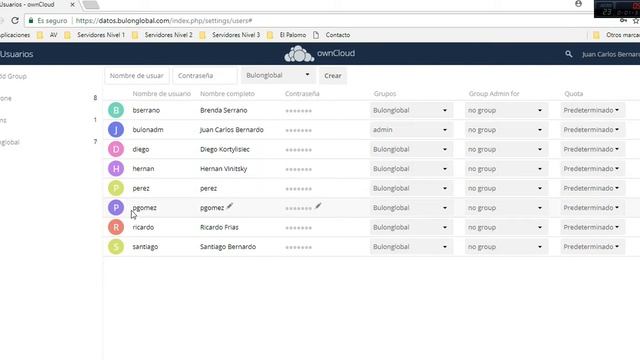Edit pgomez password pencil icon
Screen dimensions: 640x360
tap(318, 206)
